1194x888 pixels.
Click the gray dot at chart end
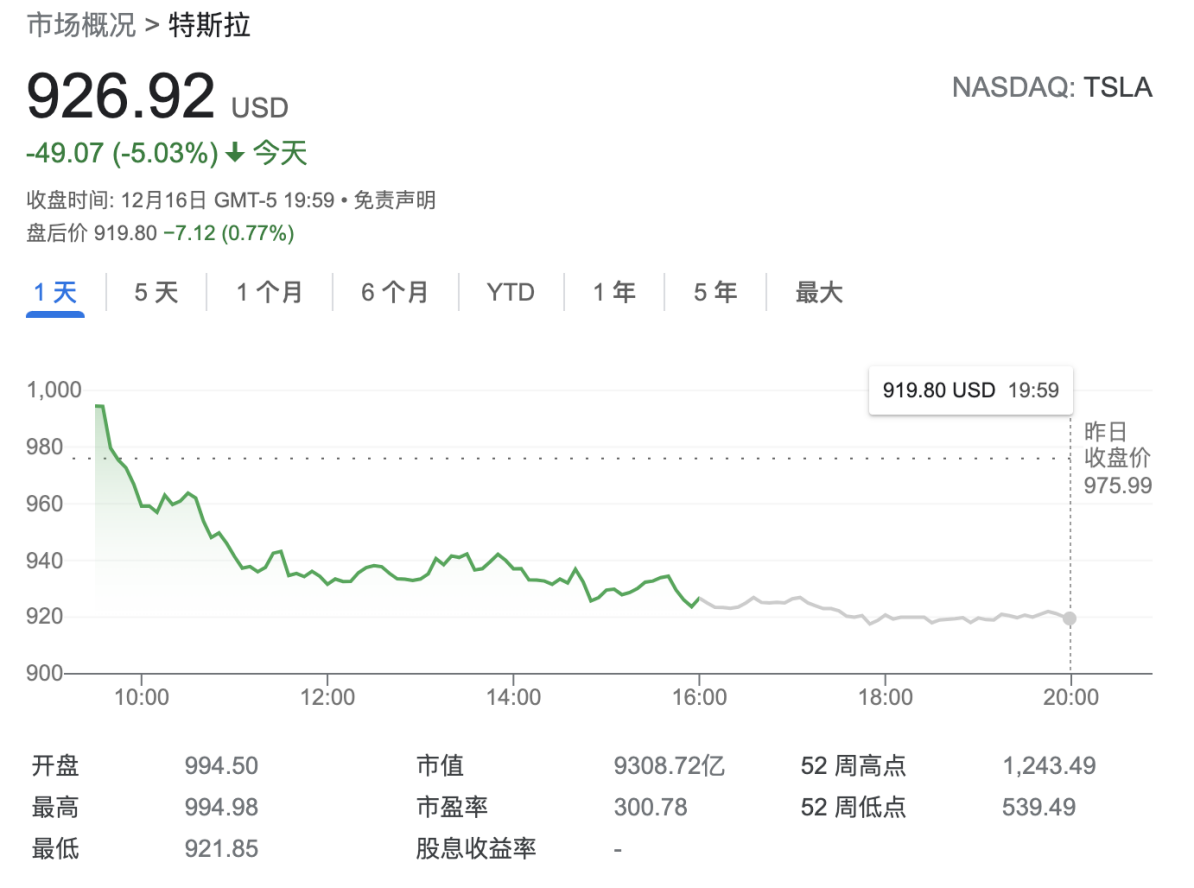click(1070, 619)
